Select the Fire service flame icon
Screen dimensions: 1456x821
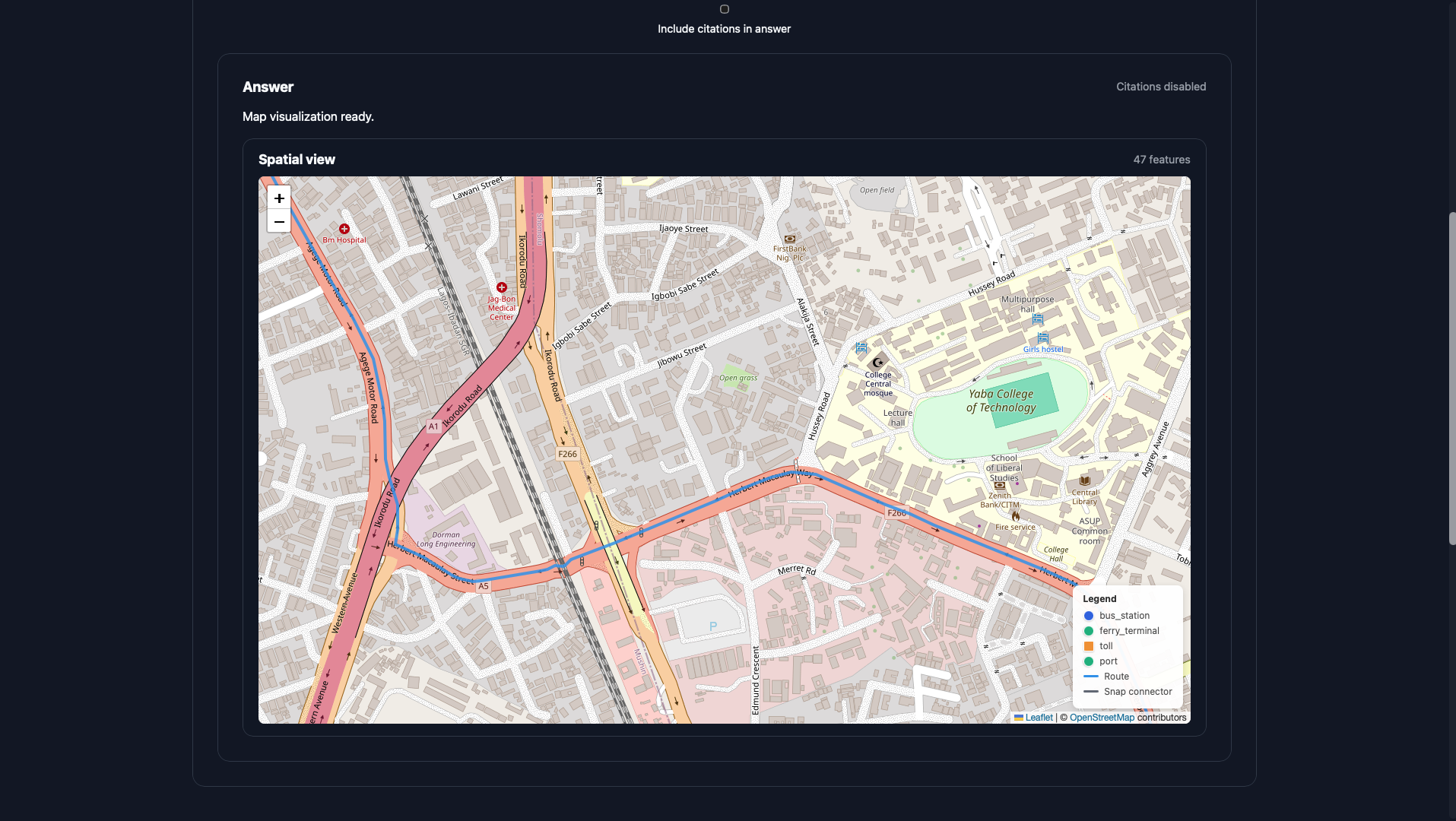(1017, 515)
